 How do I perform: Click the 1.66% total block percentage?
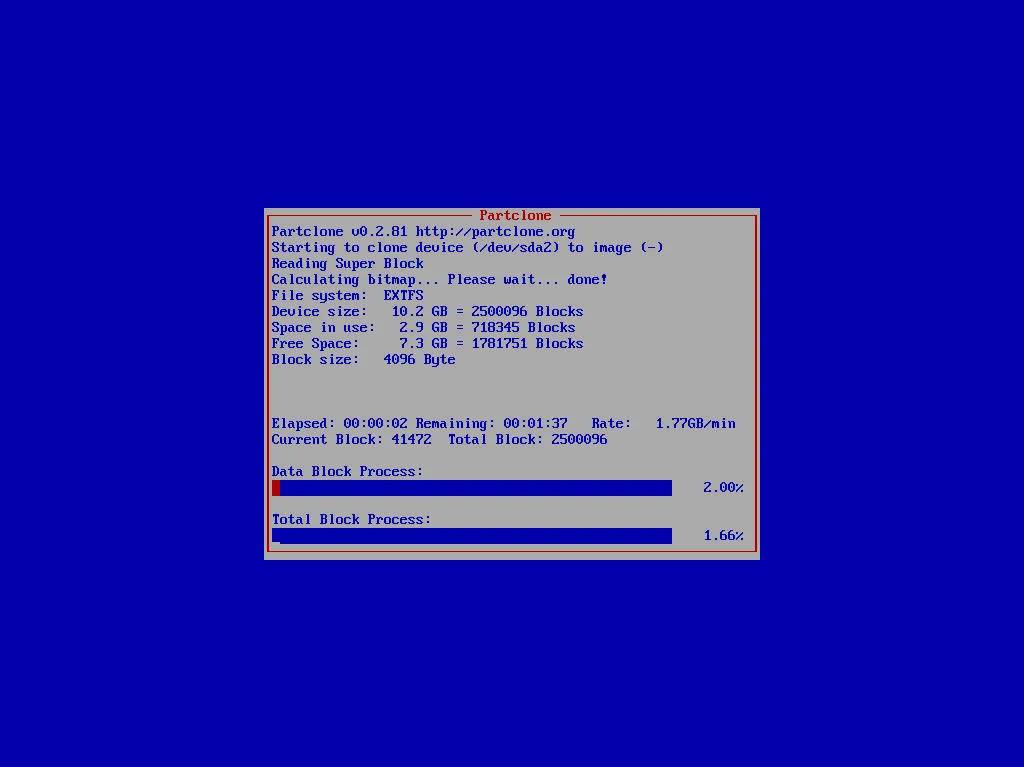[x=723, y=536]
